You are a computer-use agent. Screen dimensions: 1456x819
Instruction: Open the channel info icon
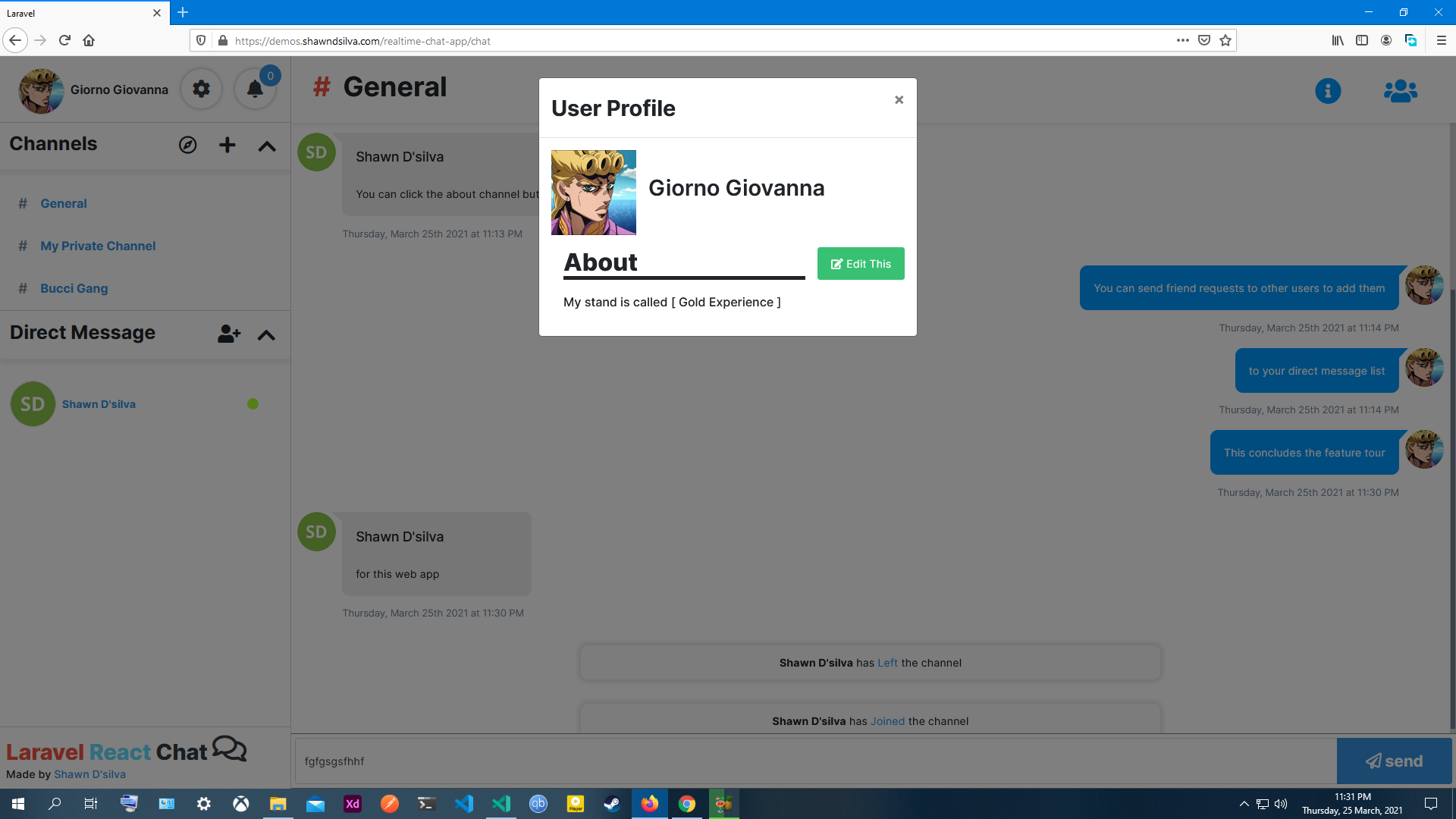pos(1327,91)
